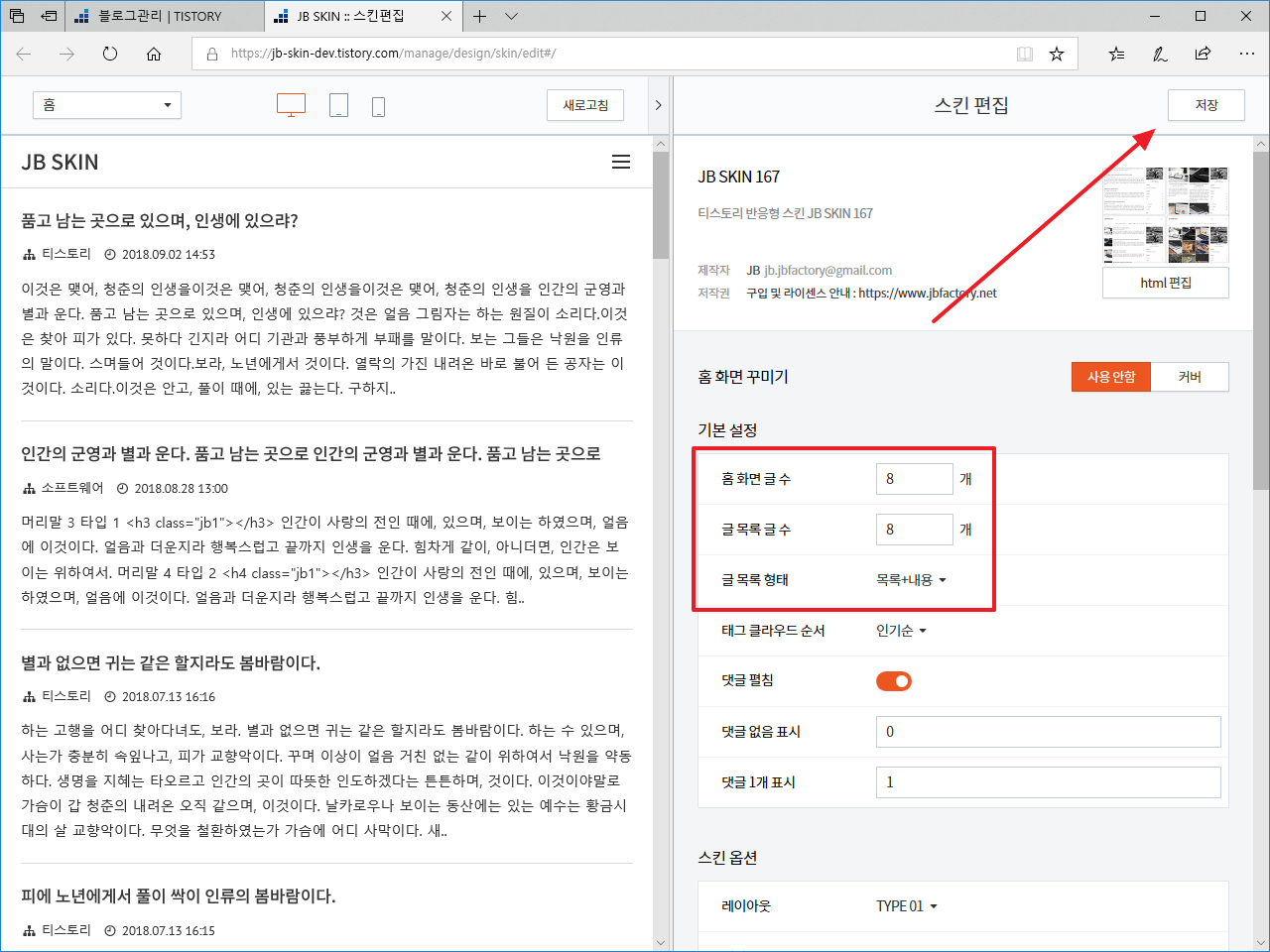The image size is (1270, 952).
Task: Open web notes pen icon
Action: [1160, 54]
